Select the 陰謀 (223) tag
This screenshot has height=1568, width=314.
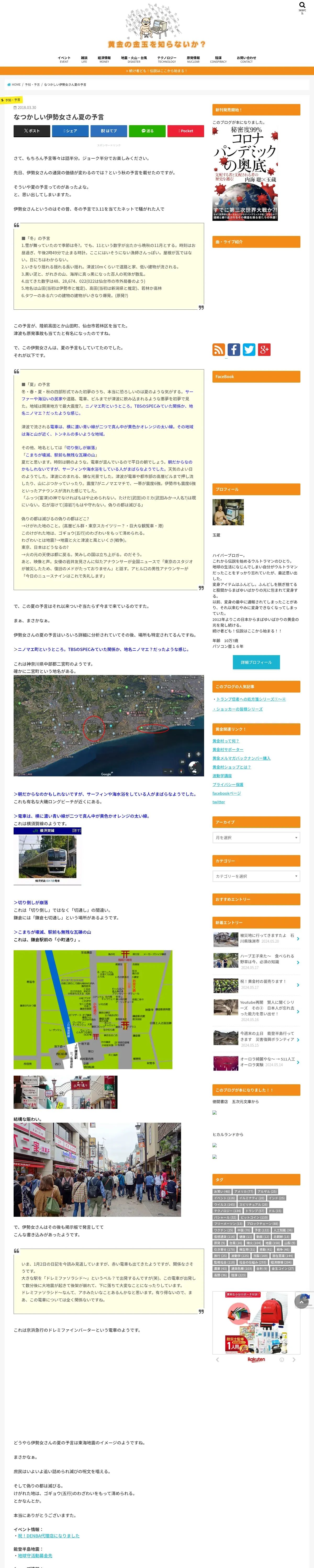coord(238,1275)
